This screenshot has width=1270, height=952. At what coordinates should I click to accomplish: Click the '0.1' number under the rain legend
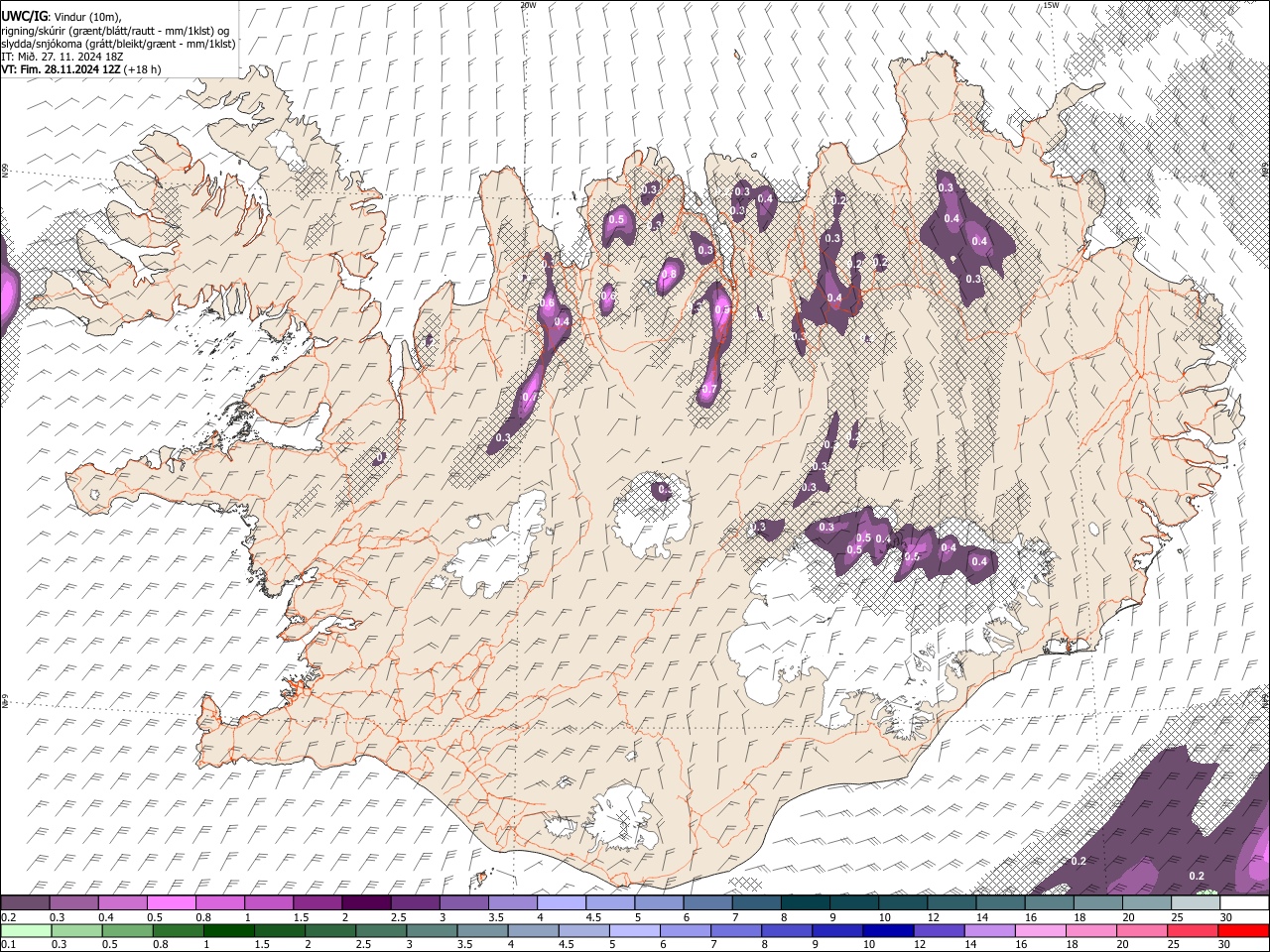coord(7,944)
